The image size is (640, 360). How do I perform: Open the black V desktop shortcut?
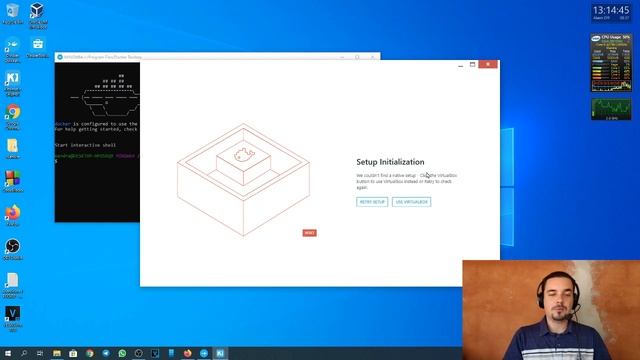tap(12, 318)
